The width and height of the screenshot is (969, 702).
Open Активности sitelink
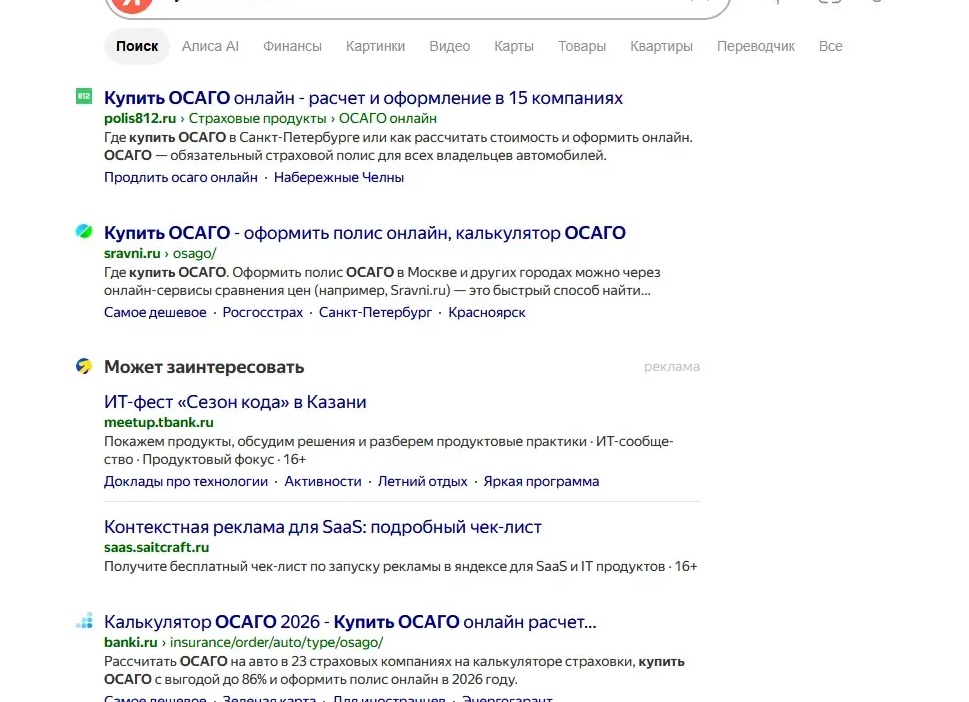point(323,481)
